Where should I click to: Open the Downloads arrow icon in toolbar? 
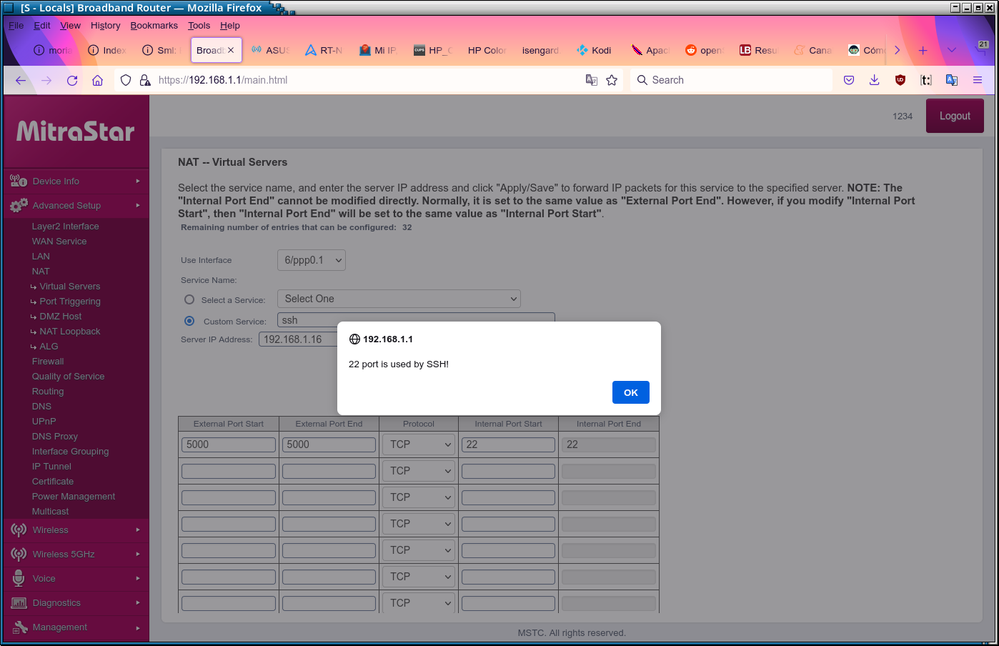point(874,80)
